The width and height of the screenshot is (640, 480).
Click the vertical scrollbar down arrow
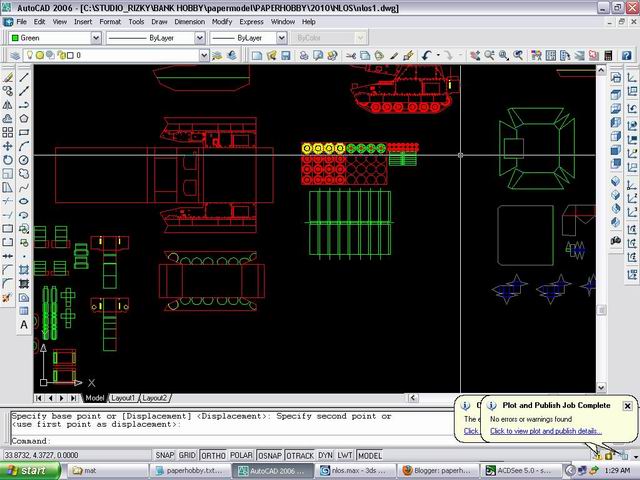[601, 387]
